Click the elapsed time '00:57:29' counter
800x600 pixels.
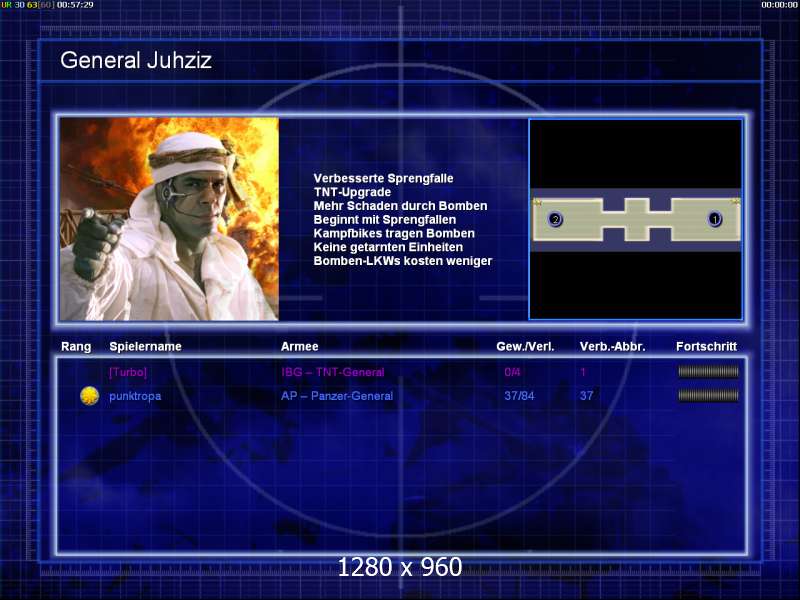pyautogui.click(x=75, y=5)
